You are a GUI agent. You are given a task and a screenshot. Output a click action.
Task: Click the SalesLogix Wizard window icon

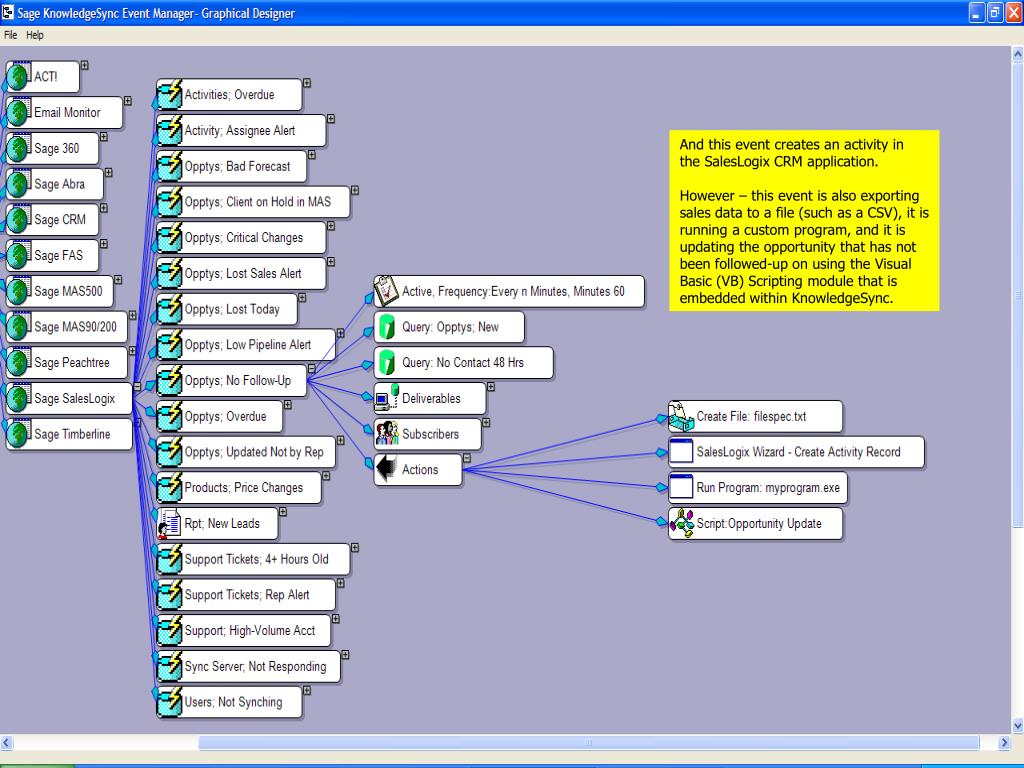[681, 452]
